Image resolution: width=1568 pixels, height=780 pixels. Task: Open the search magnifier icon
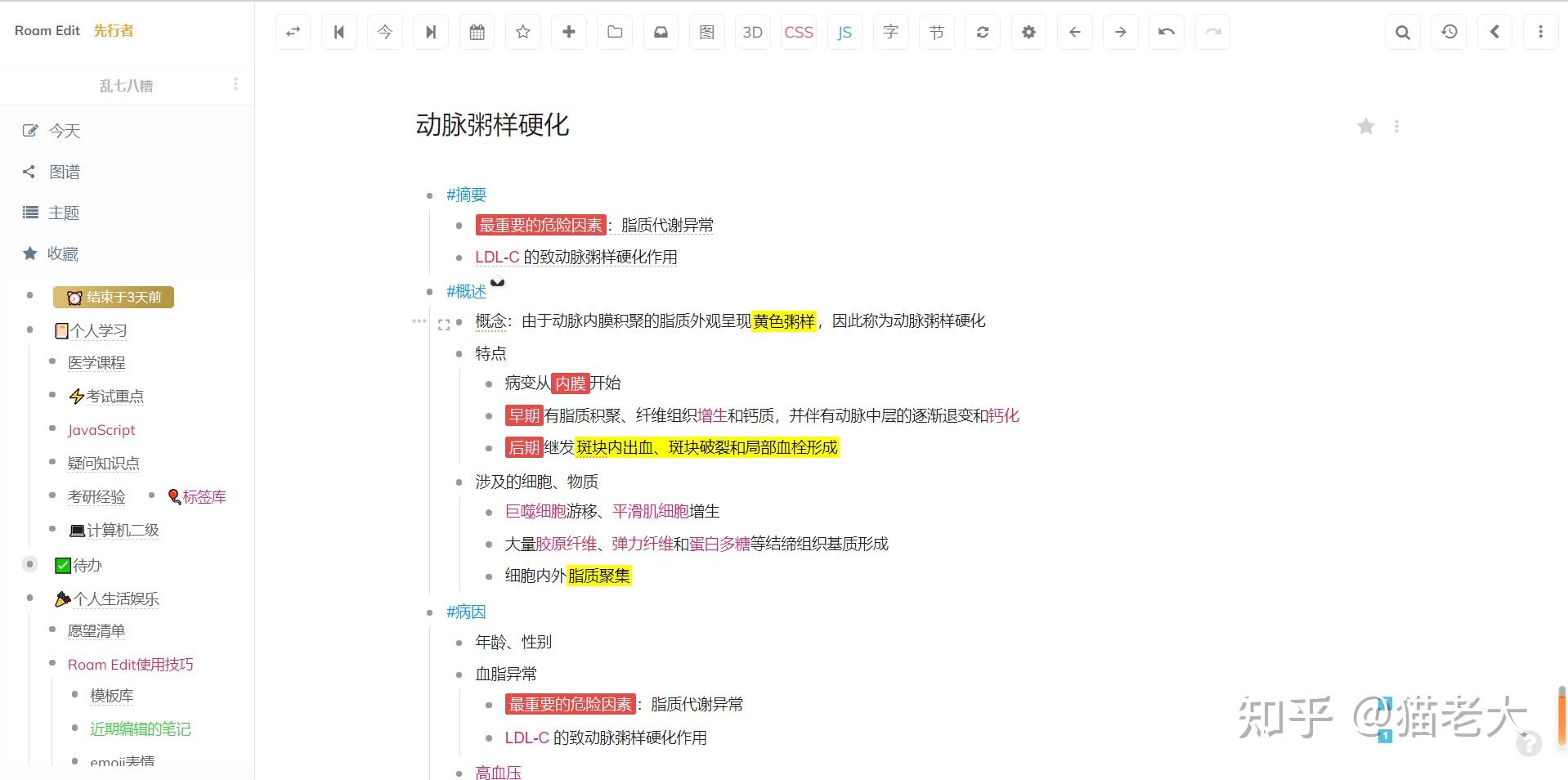click(x=1403, y=32)
